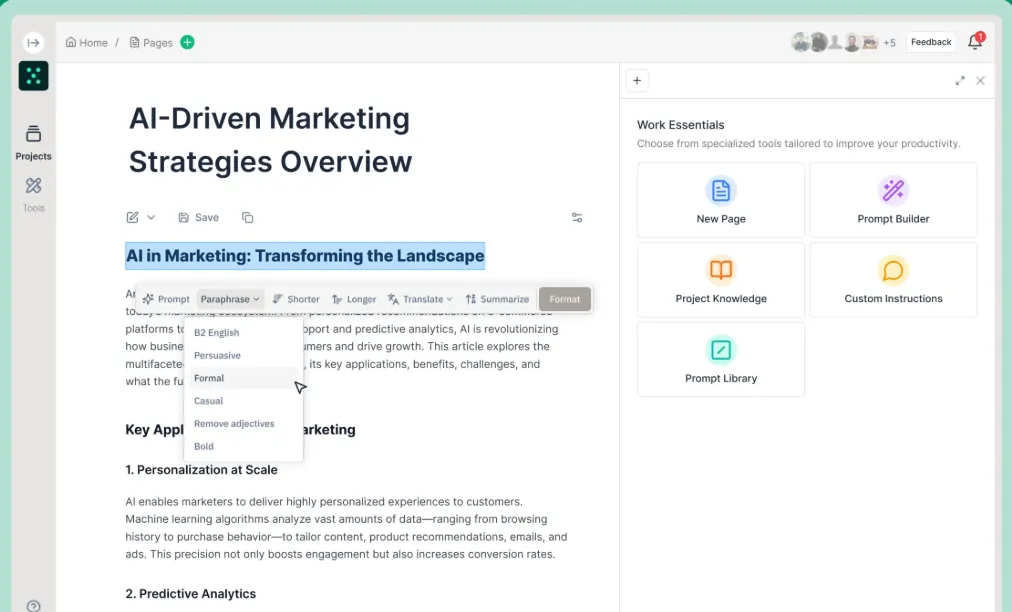Choose the Bold paraphrase option
Screen dimensions: 1012x612
243,446
